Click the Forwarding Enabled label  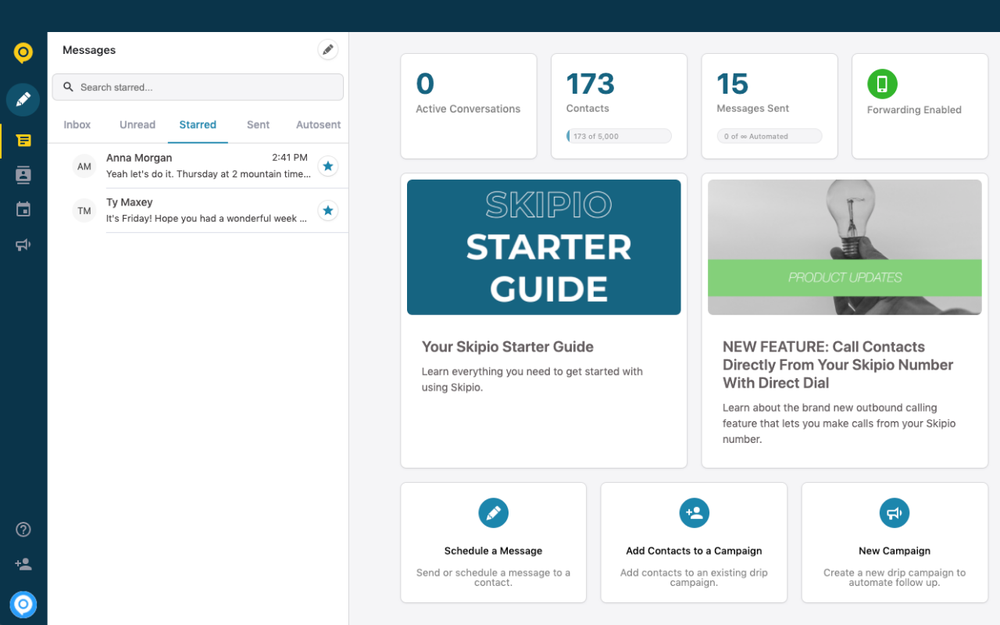[x=914, y=110]
